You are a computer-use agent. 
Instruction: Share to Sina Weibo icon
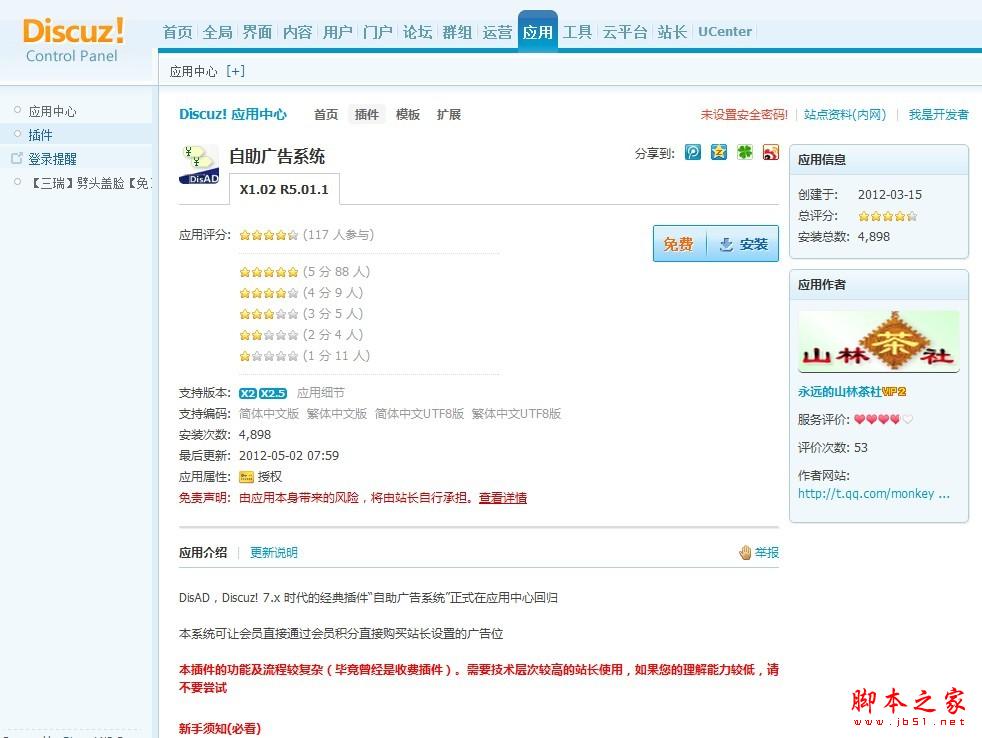coord(770,152)
